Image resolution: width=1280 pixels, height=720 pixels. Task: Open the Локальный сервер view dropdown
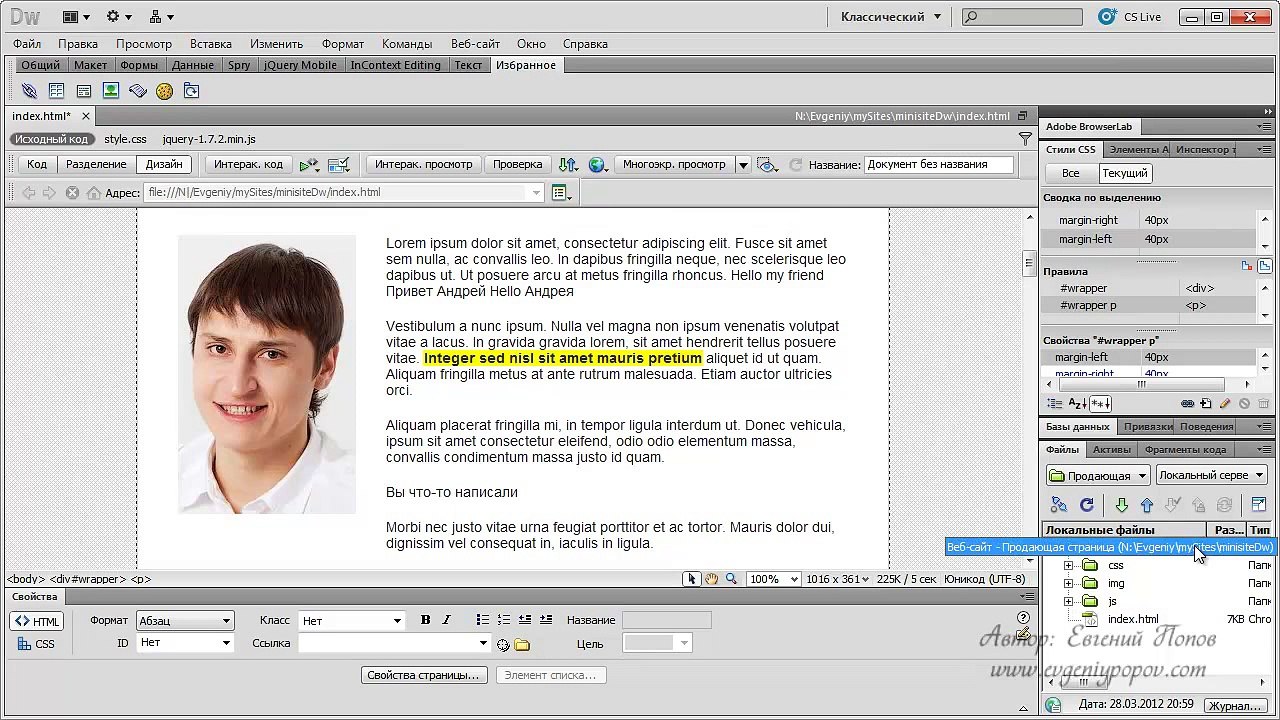(x=1211, y=475)
